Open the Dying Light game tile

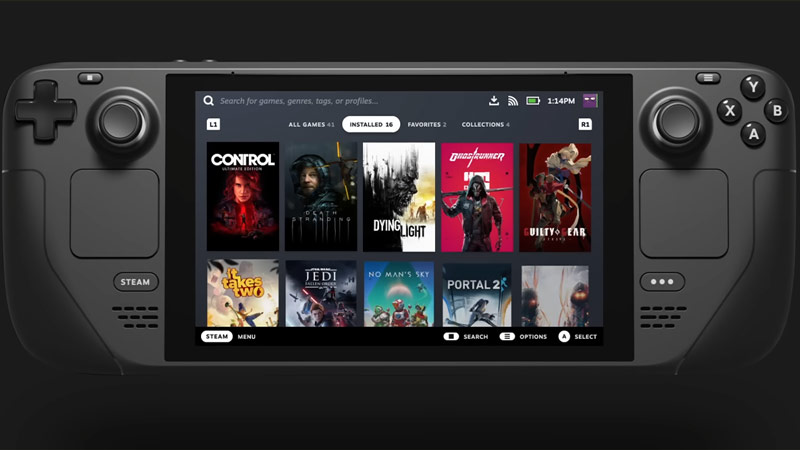[x=399, y=197]
